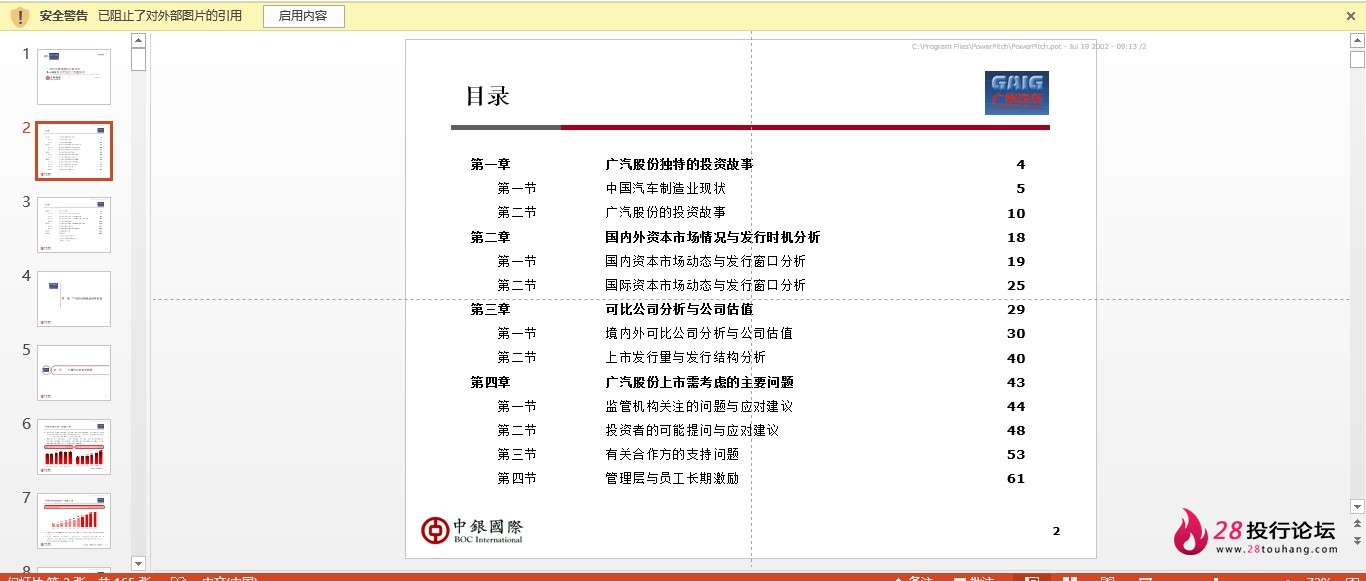The width and height of the screenshot is (1366, 581).
Task: Click the GAIG logo on the slide
Action: pyautogui.click(x=1017, y=93)
